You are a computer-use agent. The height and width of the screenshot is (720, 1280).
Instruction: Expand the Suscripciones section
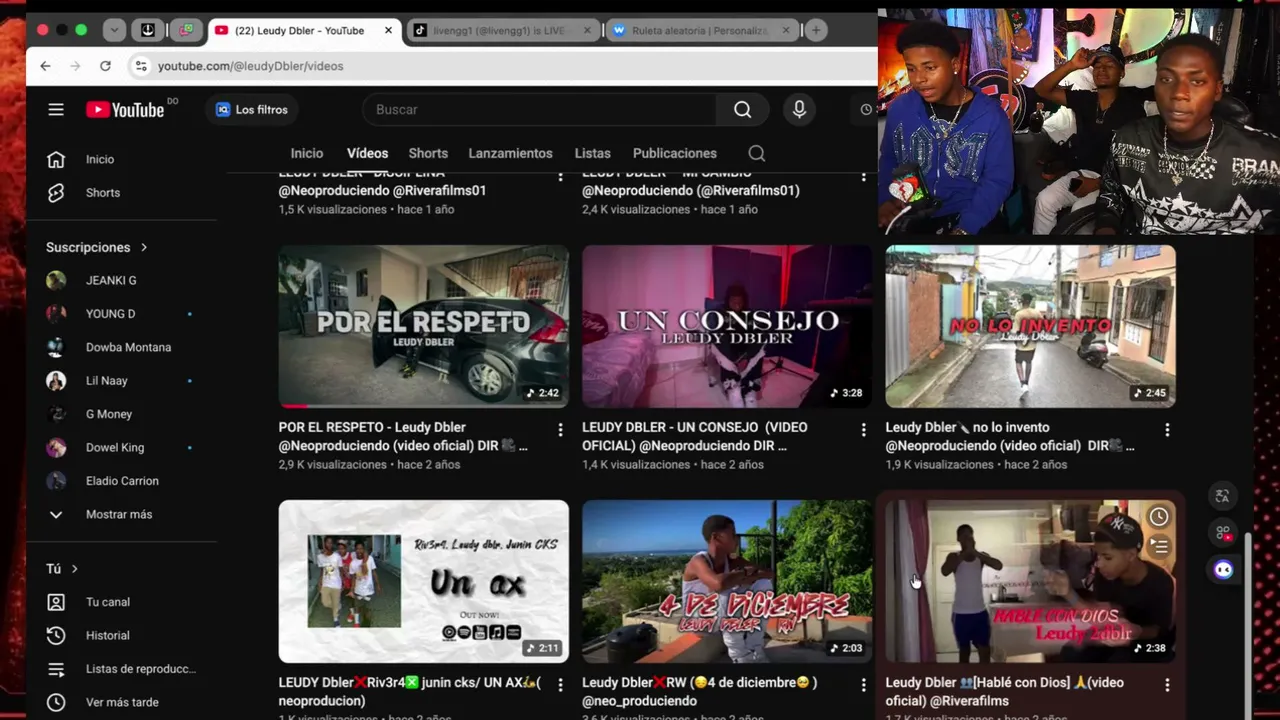click(97, 247)
